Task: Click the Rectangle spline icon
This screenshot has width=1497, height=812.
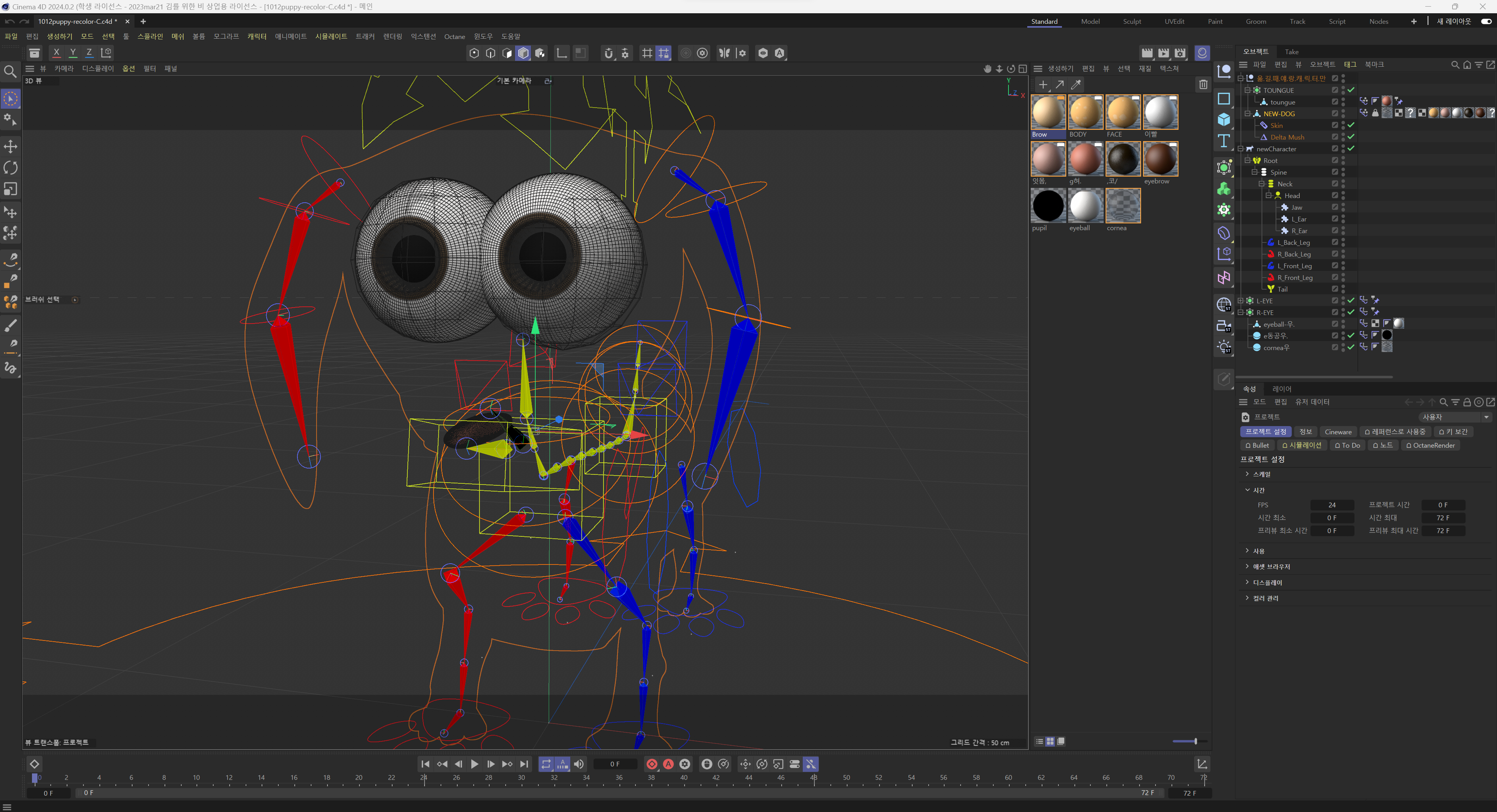Action: pos(1224,99)
